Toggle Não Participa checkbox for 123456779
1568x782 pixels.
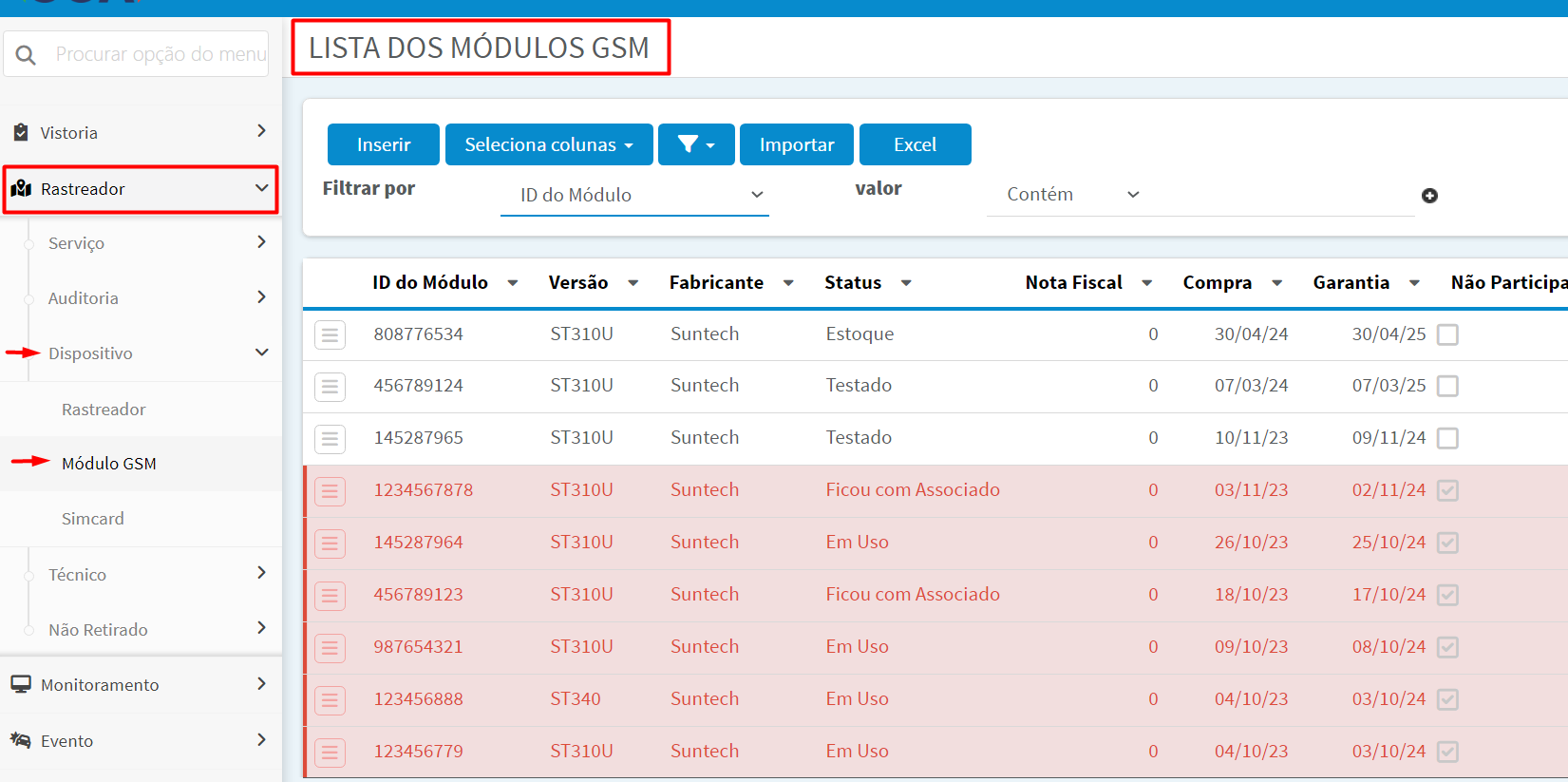click(x=1447, y=752)
